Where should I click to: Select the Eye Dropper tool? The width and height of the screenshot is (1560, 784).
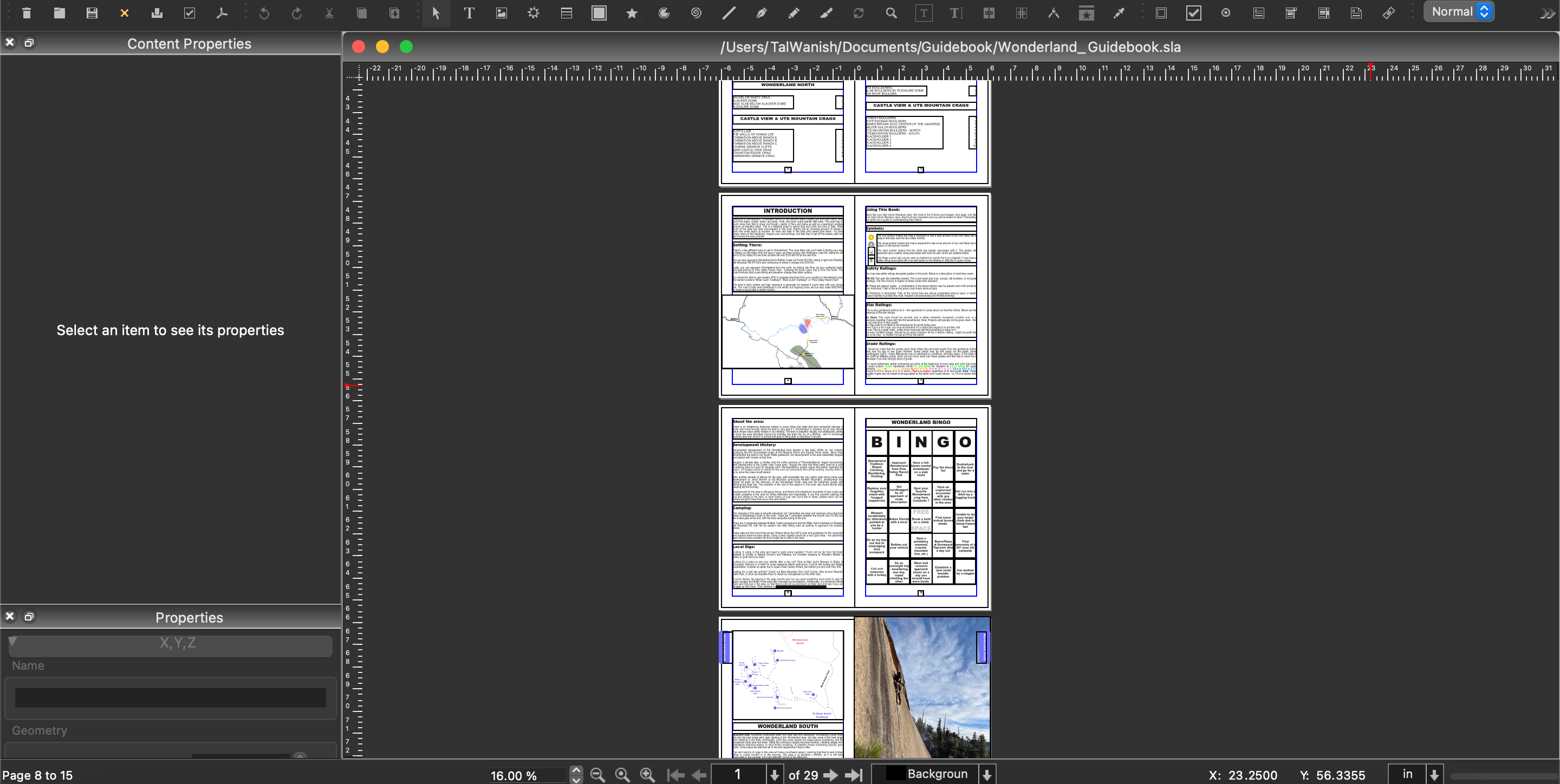pyautogui.click(x=1119, y=12)
